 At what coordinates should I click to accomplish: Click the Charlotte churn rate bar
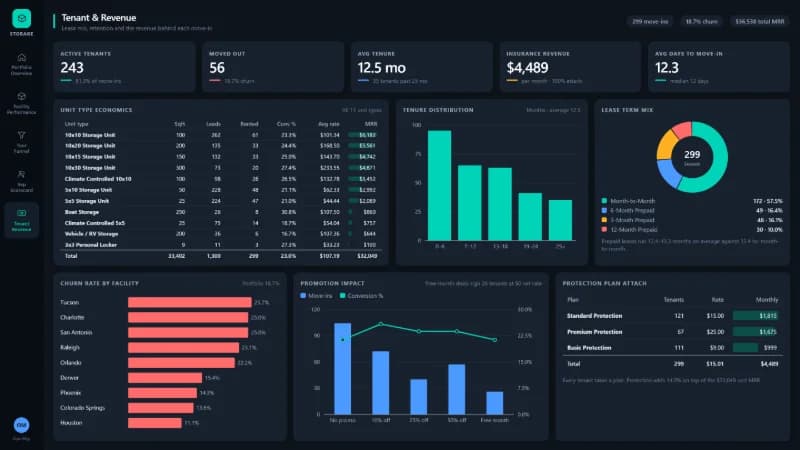[x=188, y=317]
